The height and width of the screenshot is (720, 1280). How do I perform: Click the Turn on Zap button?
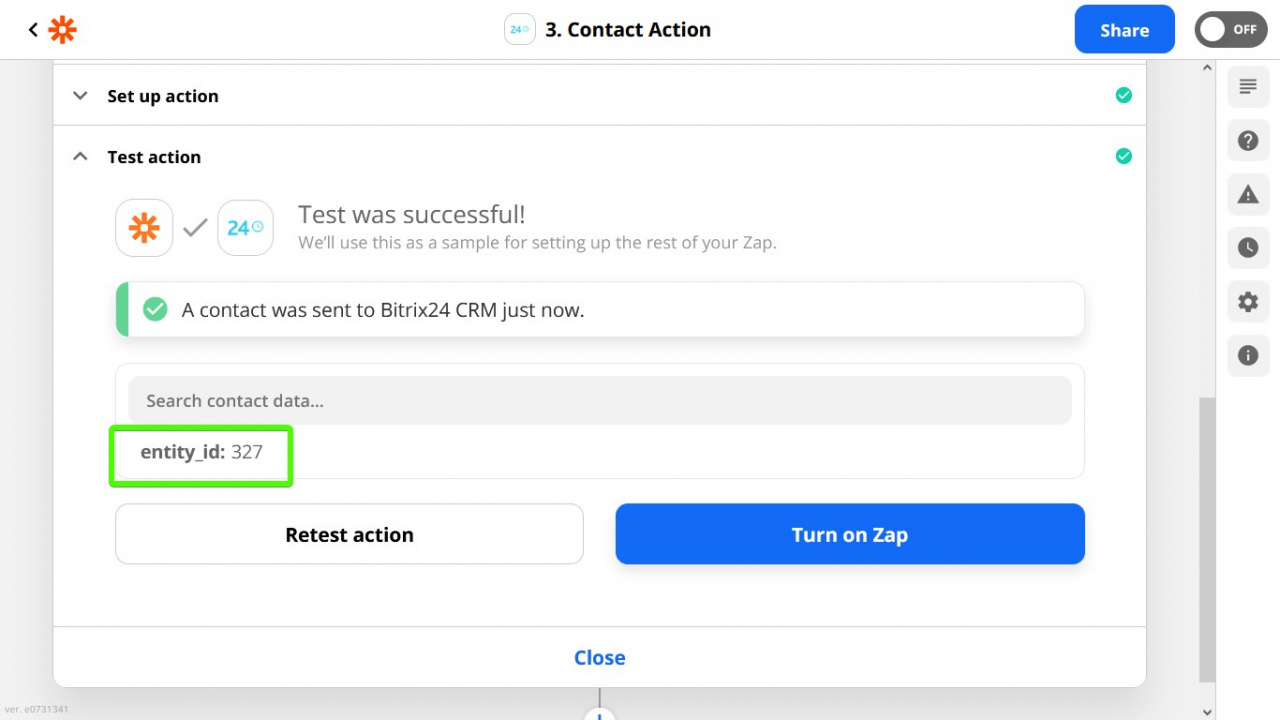coord(850,534)
